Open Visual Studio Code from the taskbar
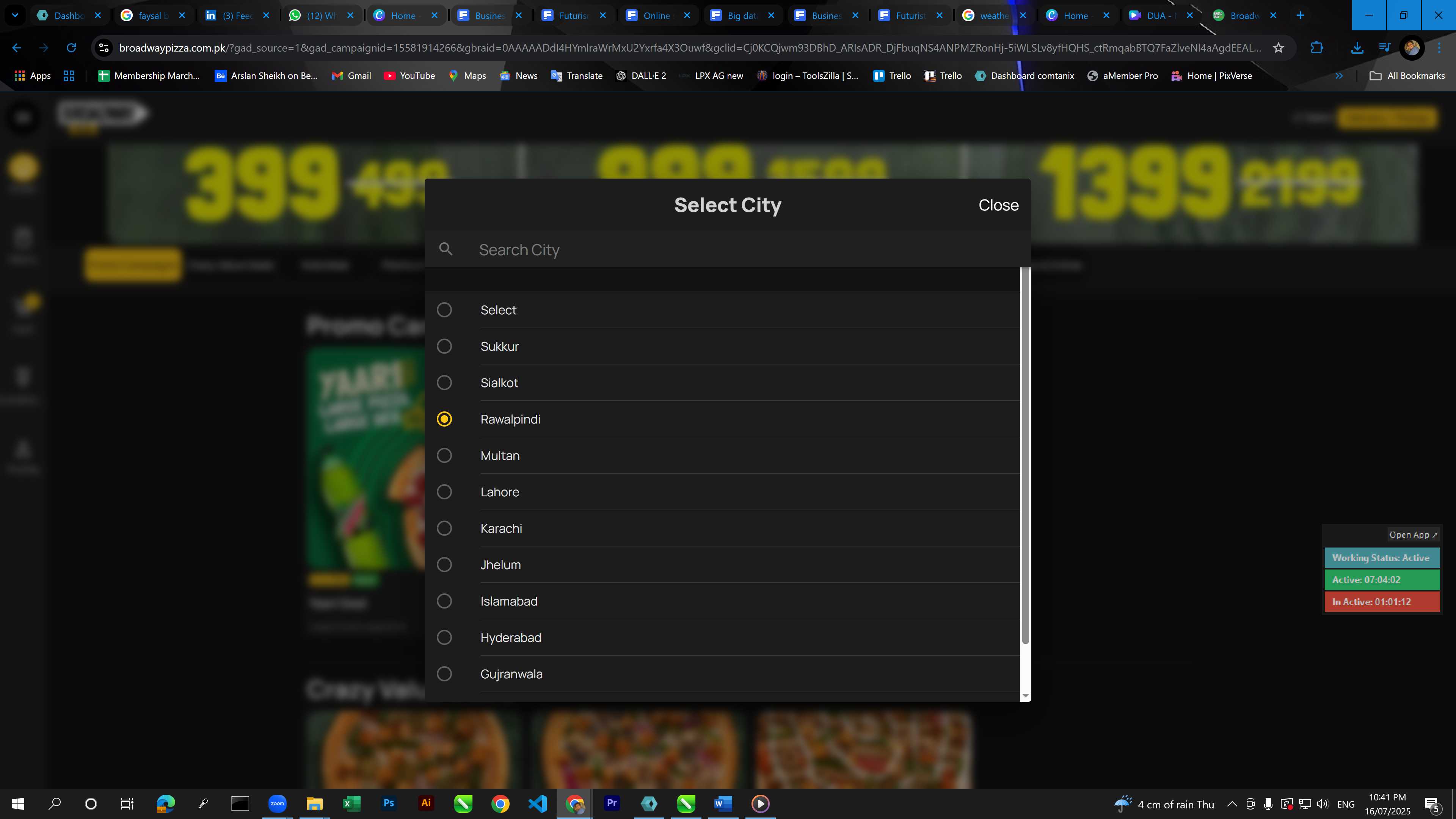Image resolution: width=1456 pixels, height=819 pixels. point(538,803)
